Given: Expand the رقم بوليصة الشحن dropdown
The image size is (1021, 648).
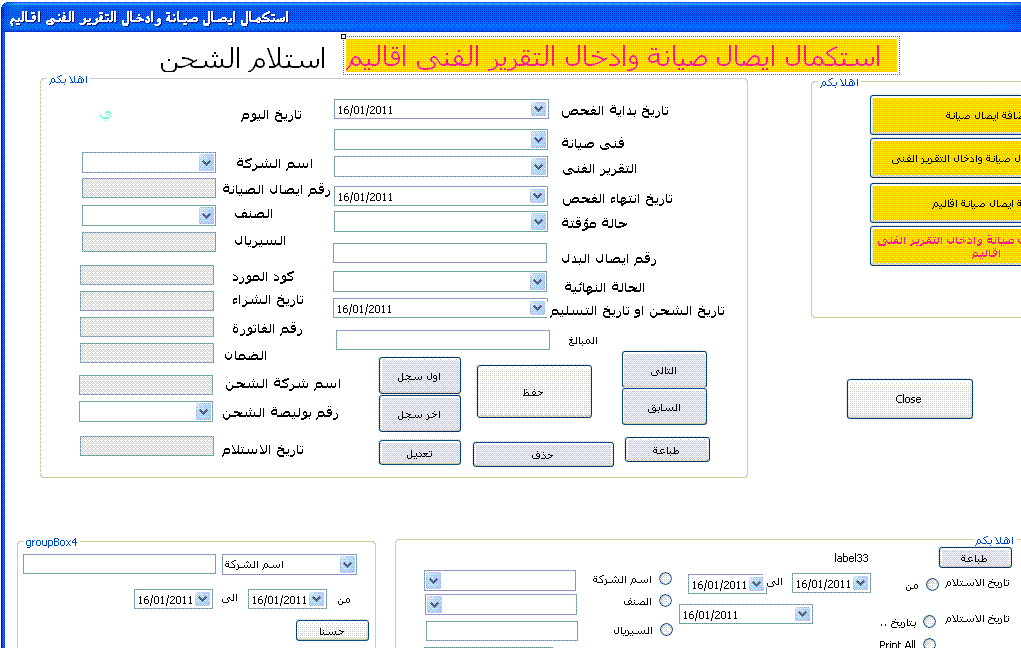Looking at the screenshot, I should pos(203,412).
